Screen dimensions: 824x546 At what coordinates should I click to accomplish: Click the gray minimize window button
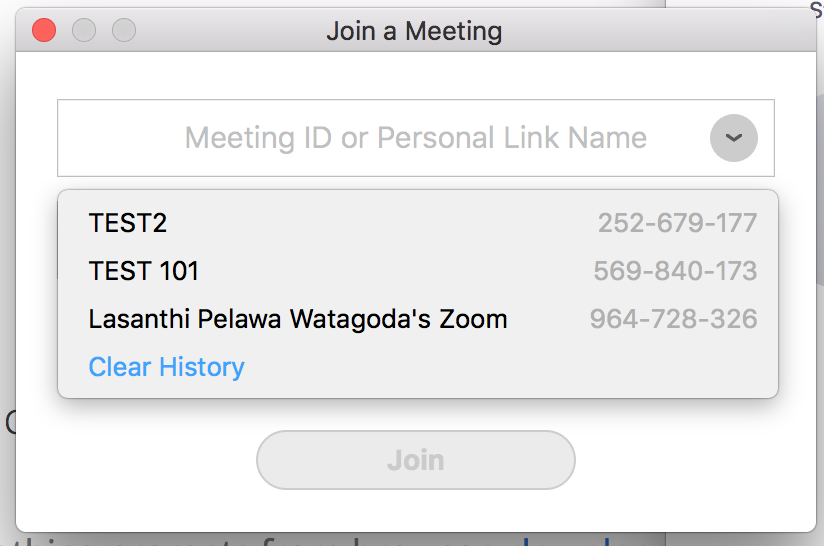(84, 30)
